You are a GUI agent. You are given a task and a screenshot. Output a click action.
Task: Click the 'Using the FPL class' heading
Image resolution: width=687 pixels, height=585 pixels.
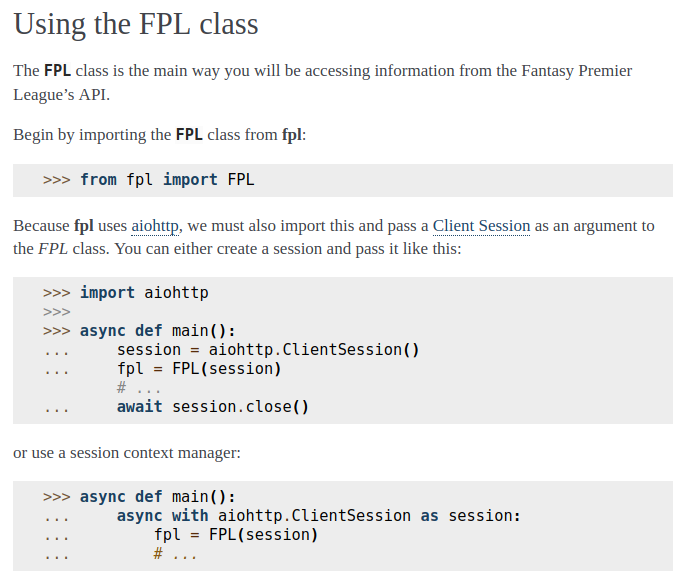point(136,24)
